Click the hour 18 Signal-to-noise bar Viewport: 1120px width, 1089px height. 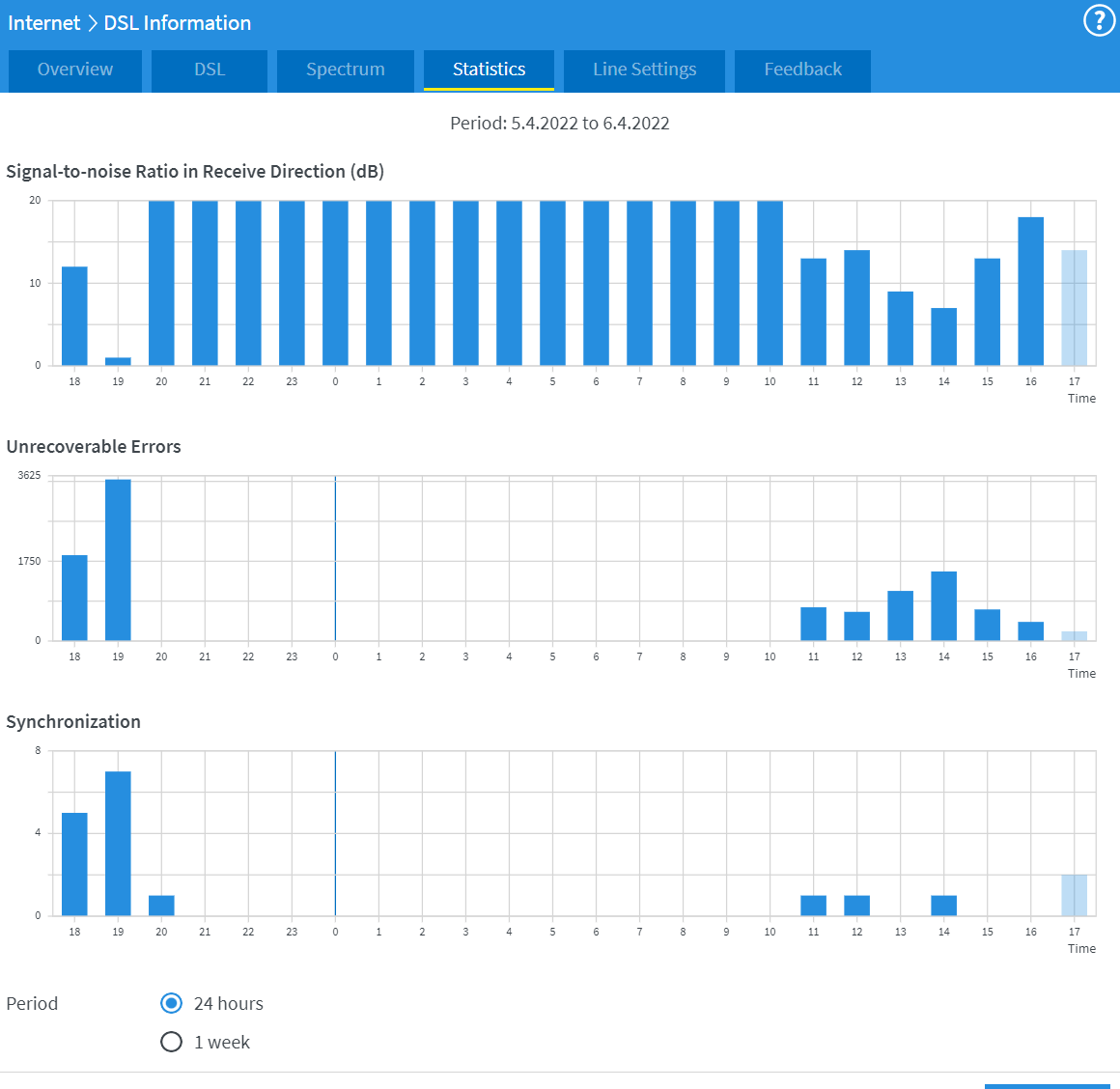74,316
